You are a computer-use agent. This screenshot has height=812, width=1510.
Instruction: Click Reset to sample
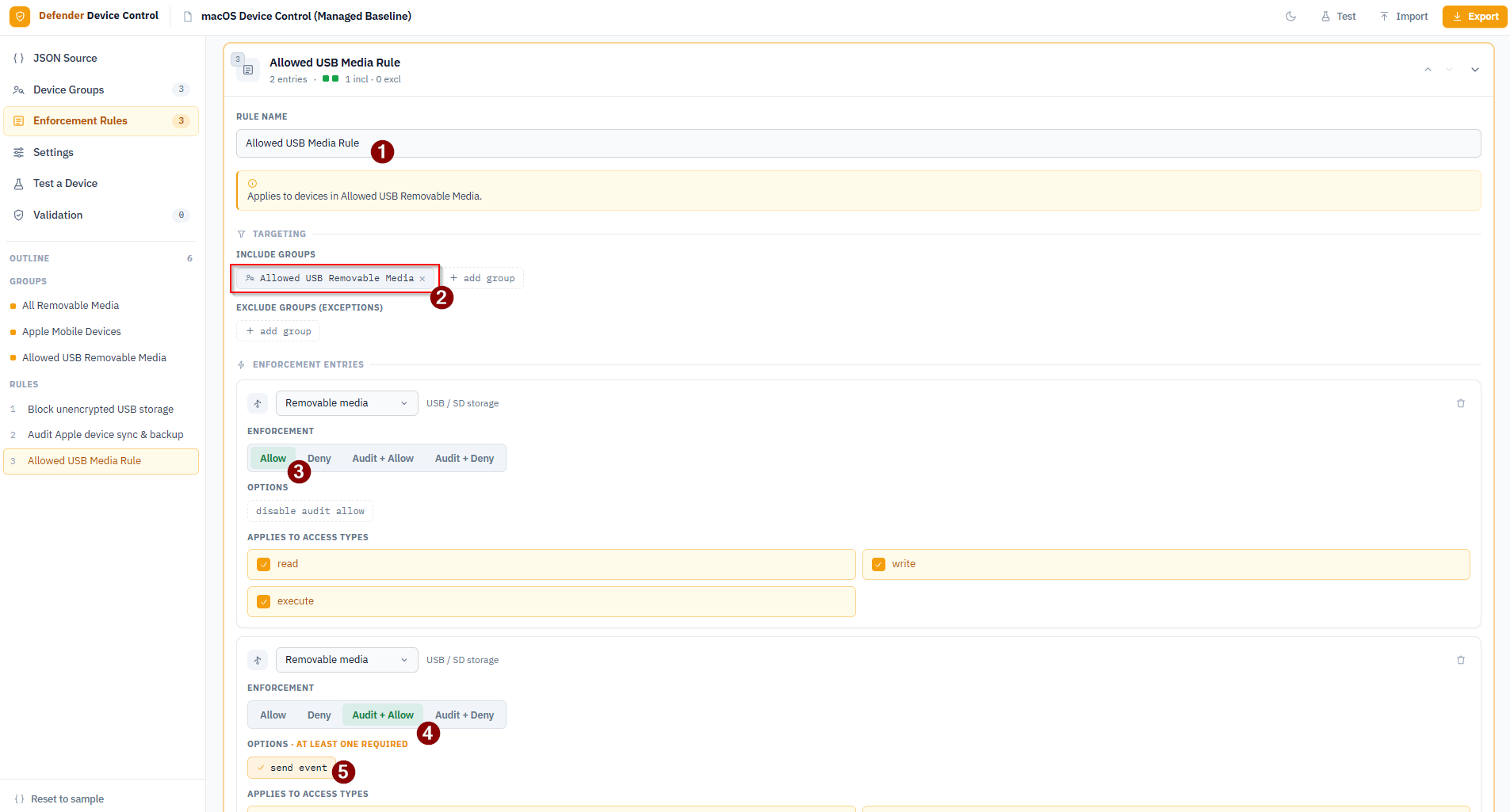pyautogui.click(x=59, y=799)
